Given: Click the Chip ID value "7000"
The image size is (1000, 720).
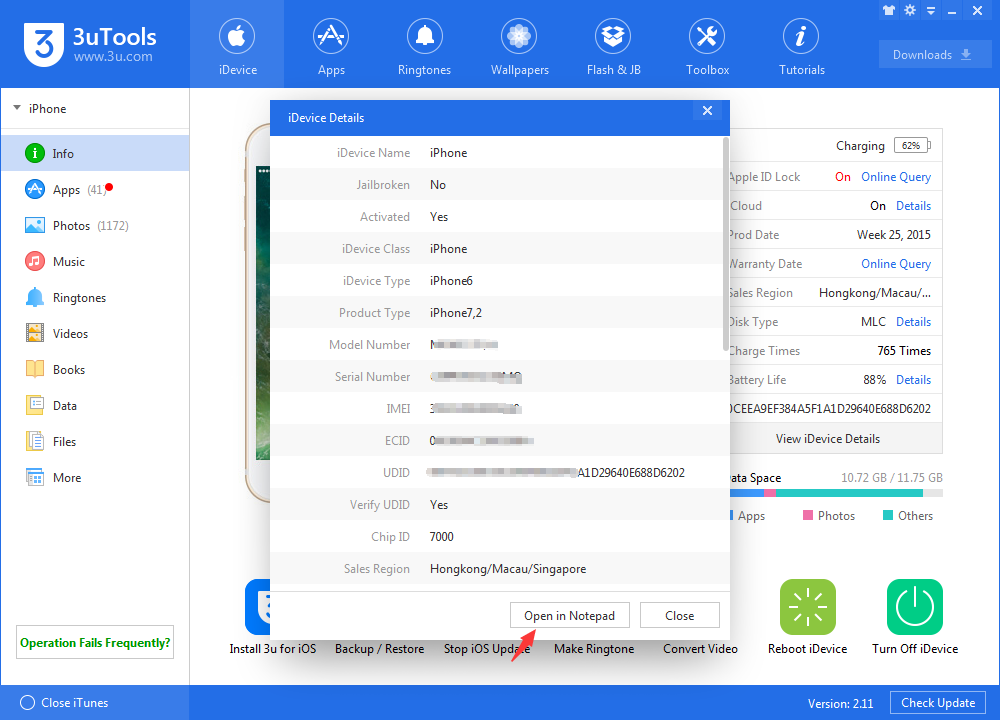Looking at the screenshot, I should tap(441, 537).
